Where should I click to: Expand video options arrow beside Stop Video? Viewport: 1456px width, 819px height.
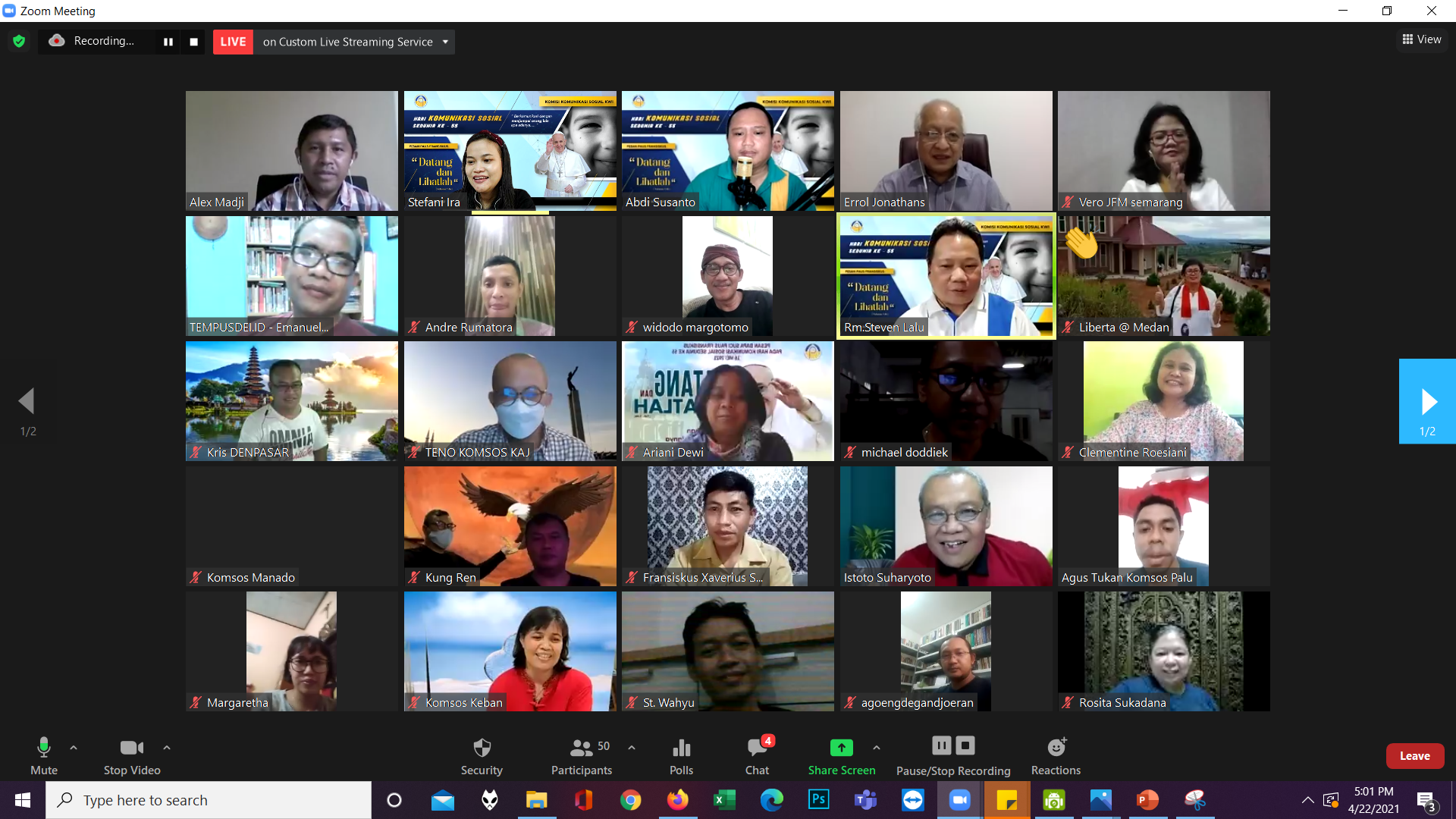(x=167, y=748)
